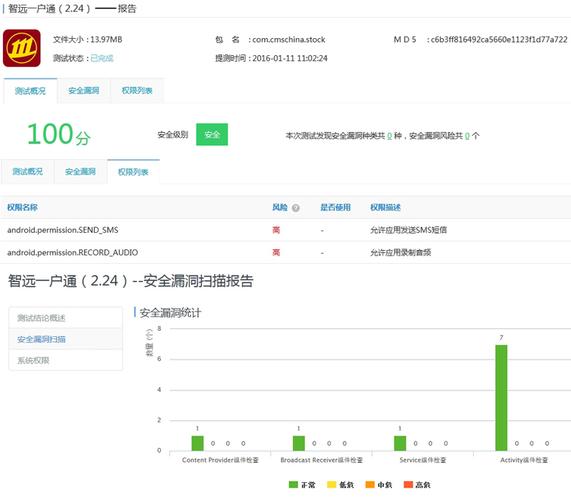Click the help icon next to 风险 column
Viewport: 571px width, 500px height.
[x=296, y=208]
